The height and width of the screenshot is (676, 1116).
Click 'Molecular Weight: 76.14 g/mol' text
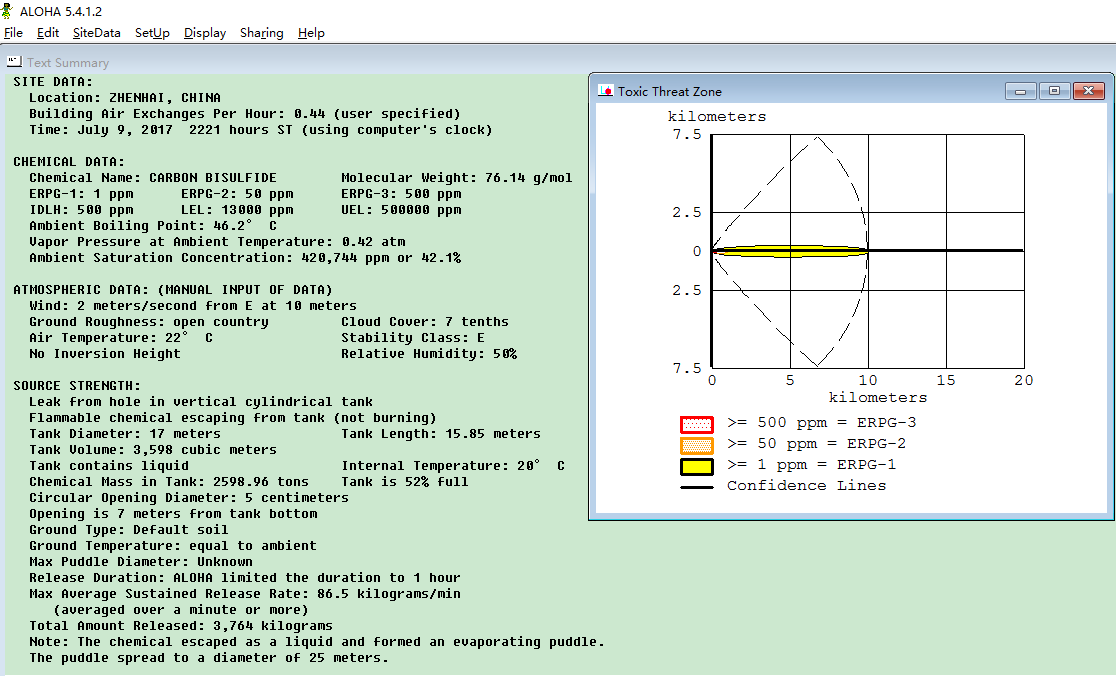click(456, 178)
